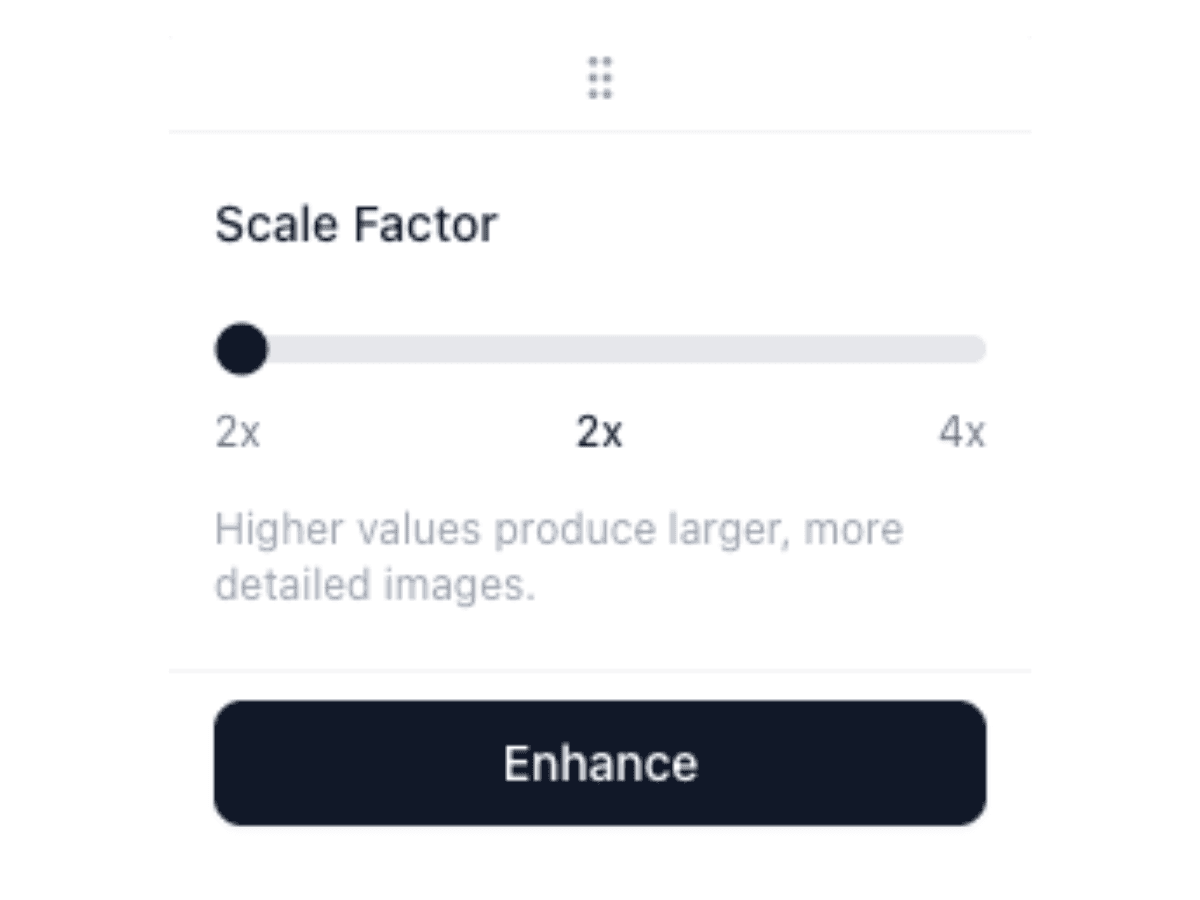The width and height of the screenshot is (1200, 900).
Task: Click the middle of the slider track
Action: click(x=600, y=349)
